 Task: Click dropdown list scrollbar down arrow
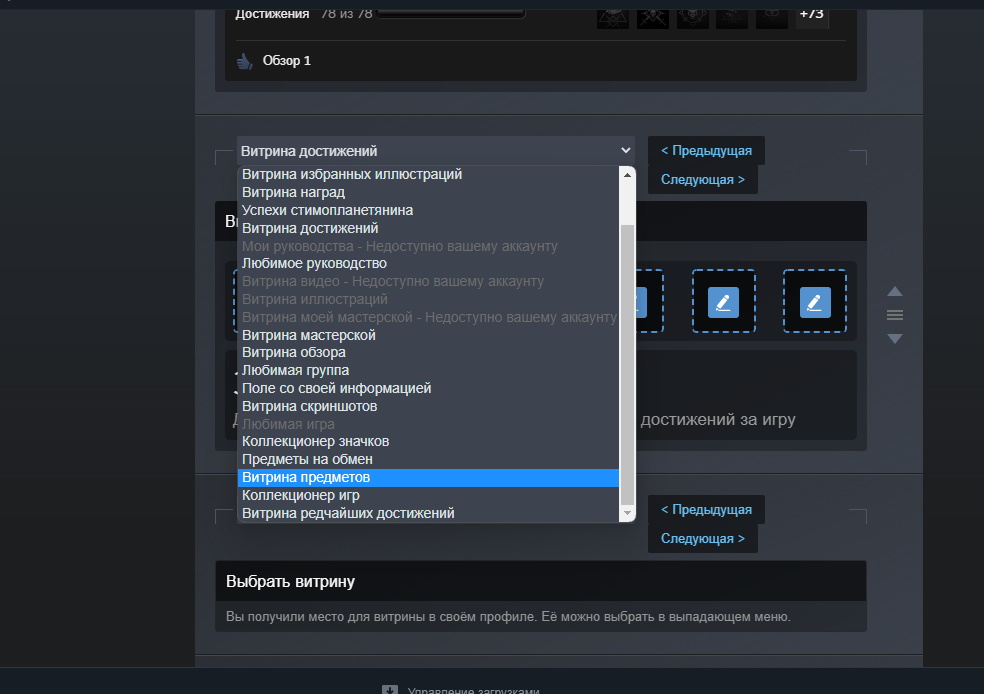pos(627,513)
